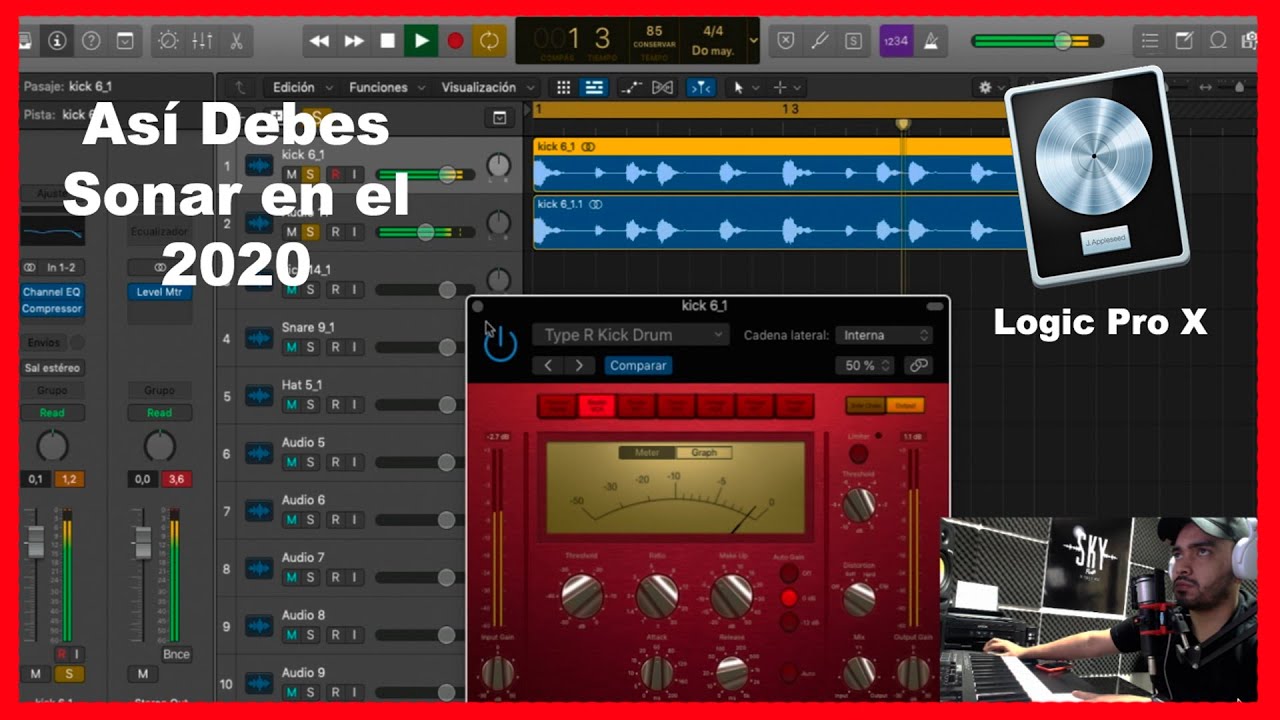Open the Editors scissors icon

pos(236,41)
